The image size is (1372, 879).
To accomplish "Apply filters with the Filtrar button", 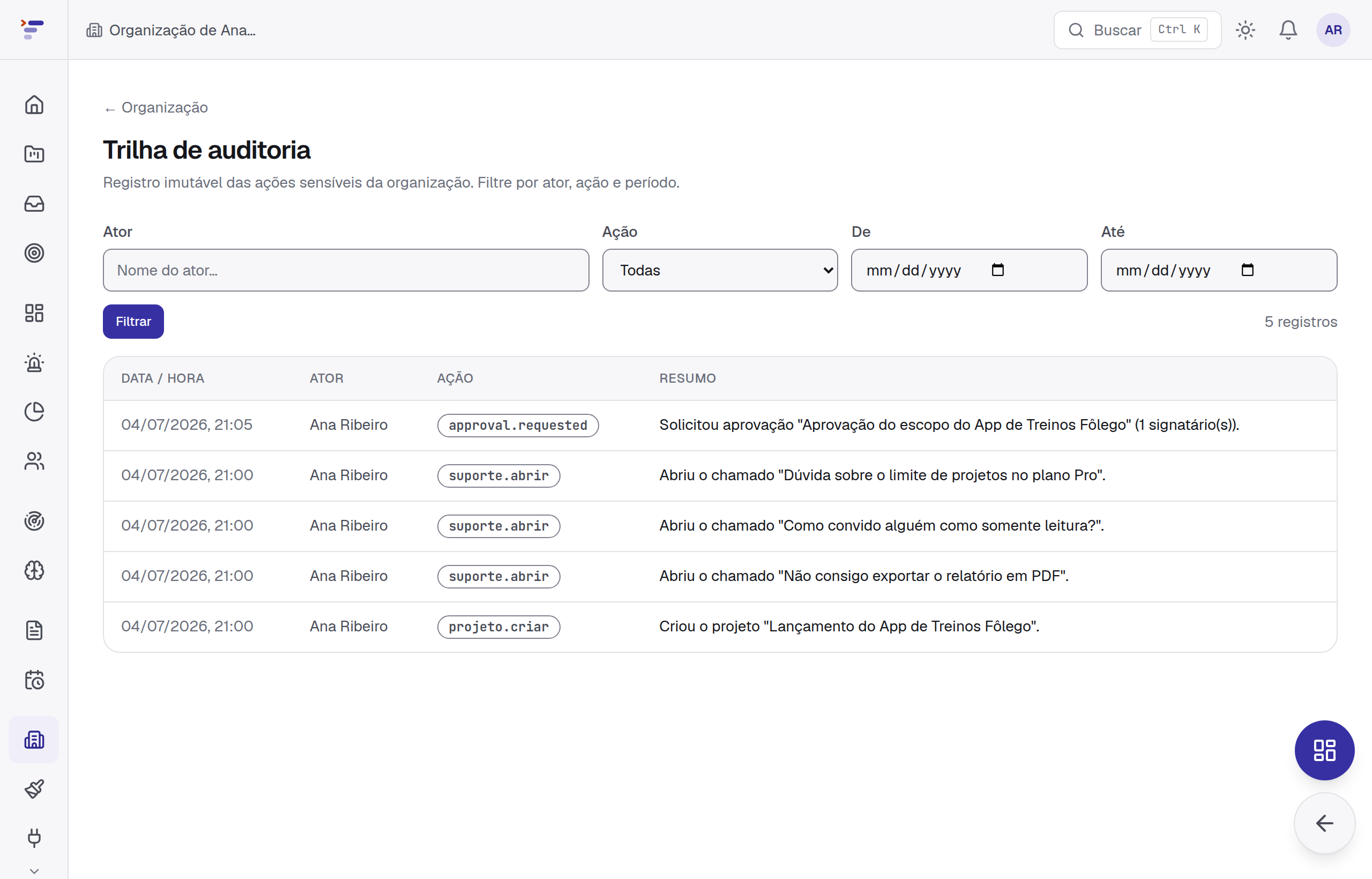I will 133,322.
